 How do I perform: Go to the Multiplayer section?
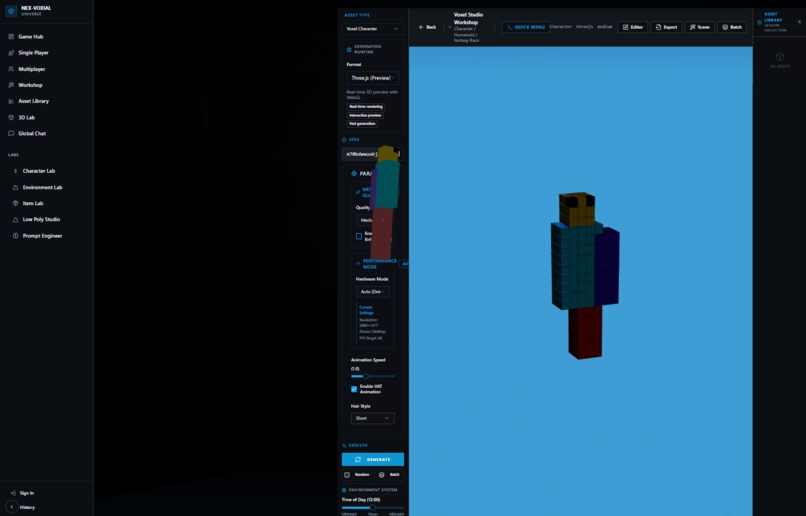32,69
